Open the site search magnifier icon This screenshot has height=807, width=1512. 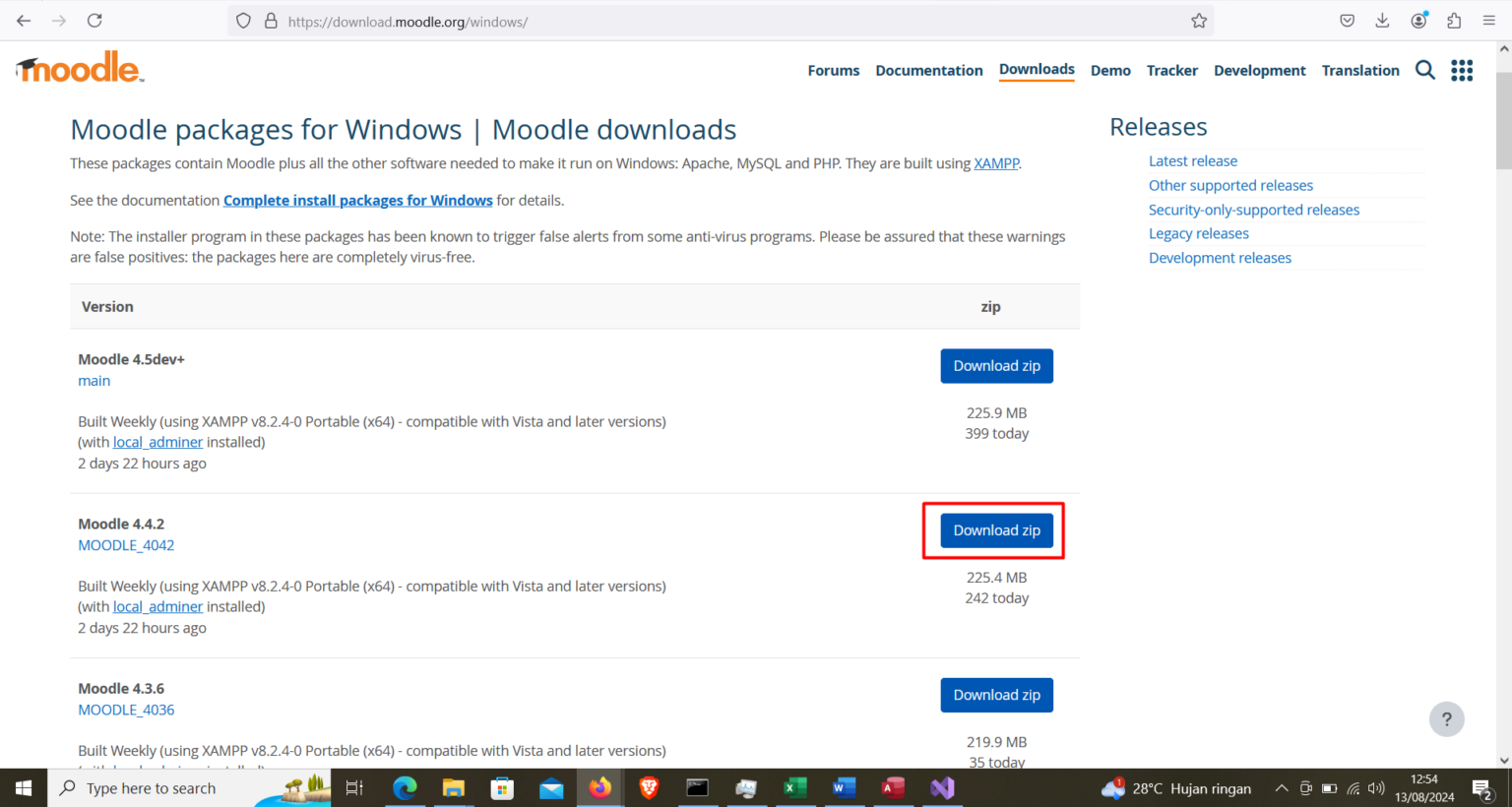[1424, 70]
